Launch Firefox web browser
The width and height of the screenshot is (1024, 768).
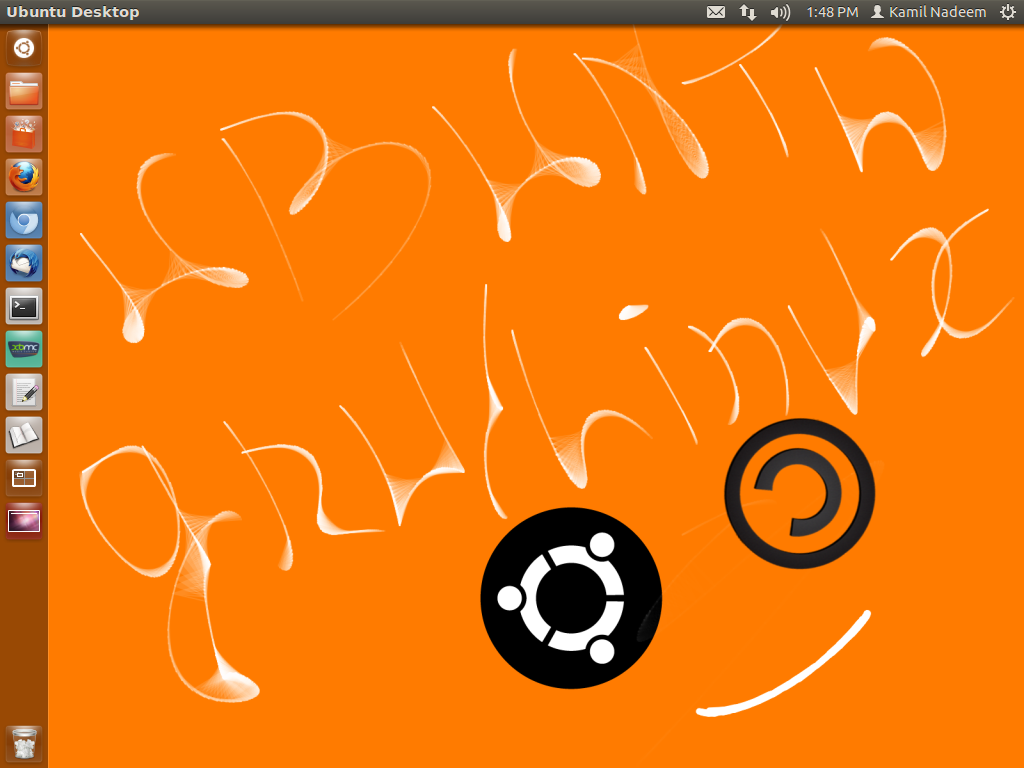click(24, 177)
